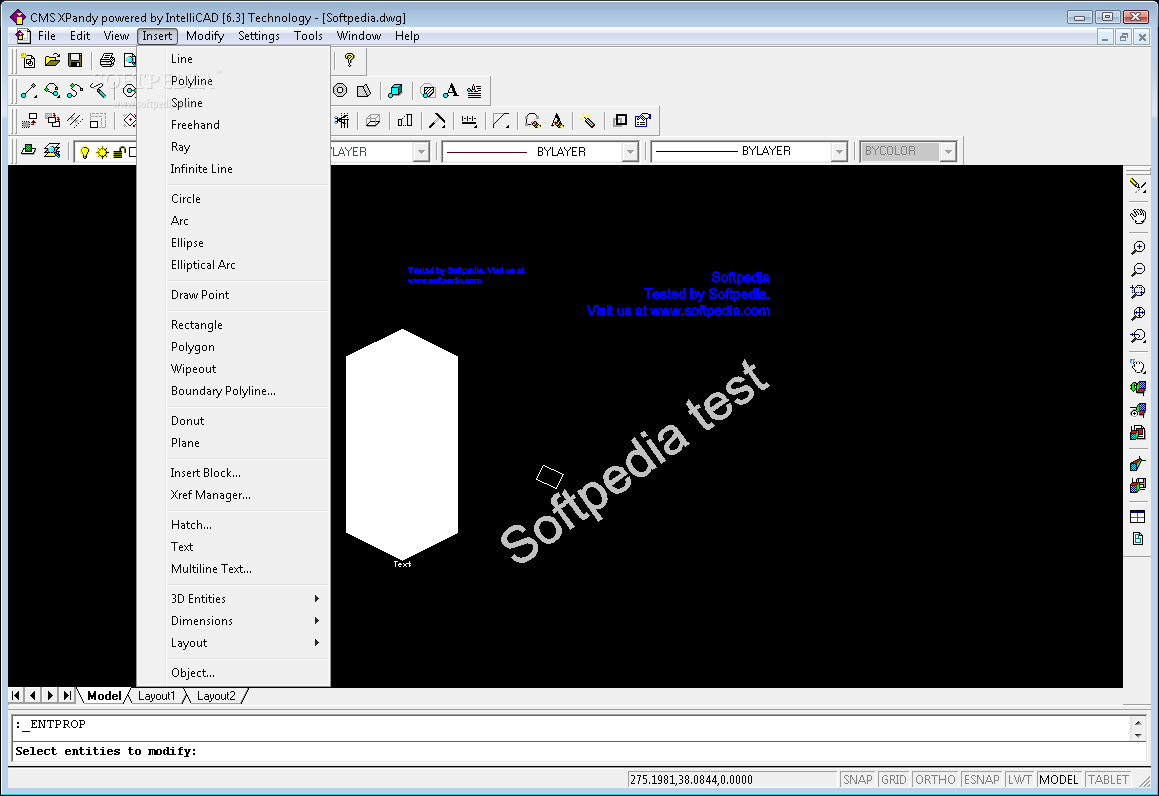
Task: Click the command history scroll-up arrow
Action: 1138,722
